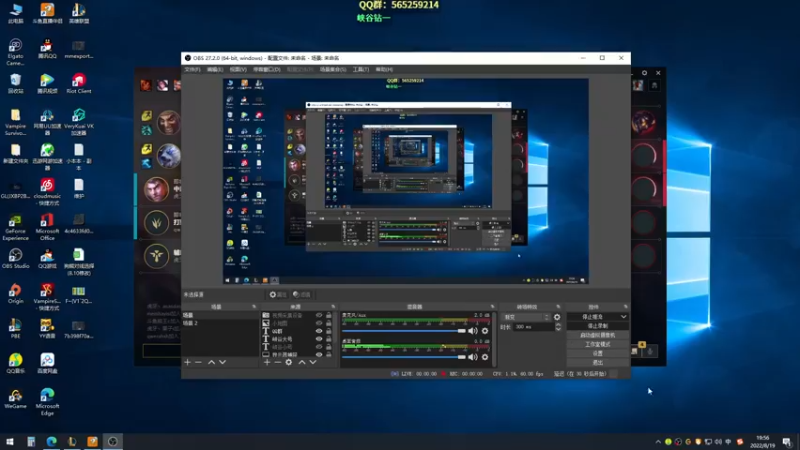Move the selected source up
This screenshot has width=800, height=450.
pos(302,362)
